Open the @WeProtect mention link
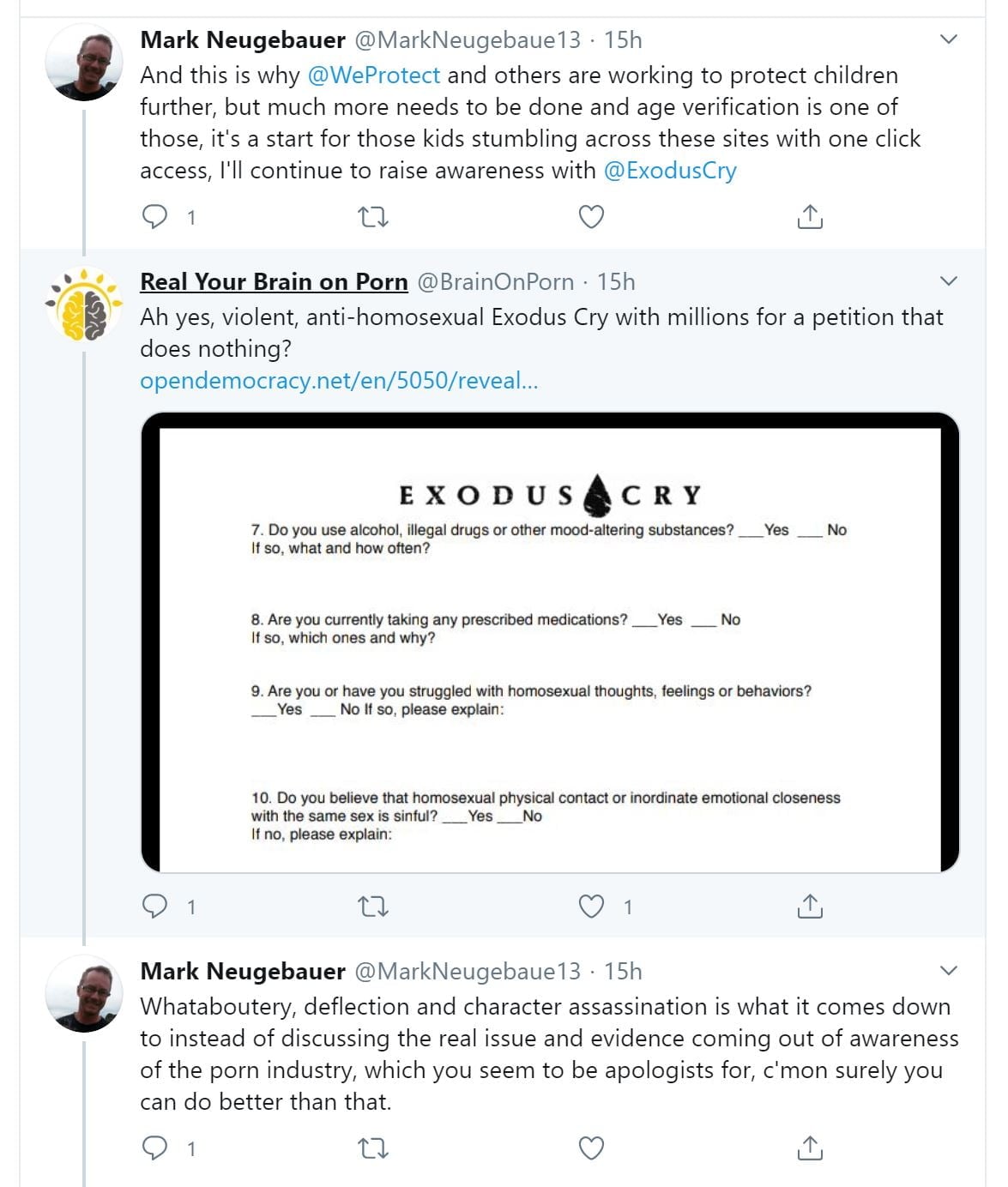The width and height of the screenshot is (1008, 1187). tap(374, 75)
